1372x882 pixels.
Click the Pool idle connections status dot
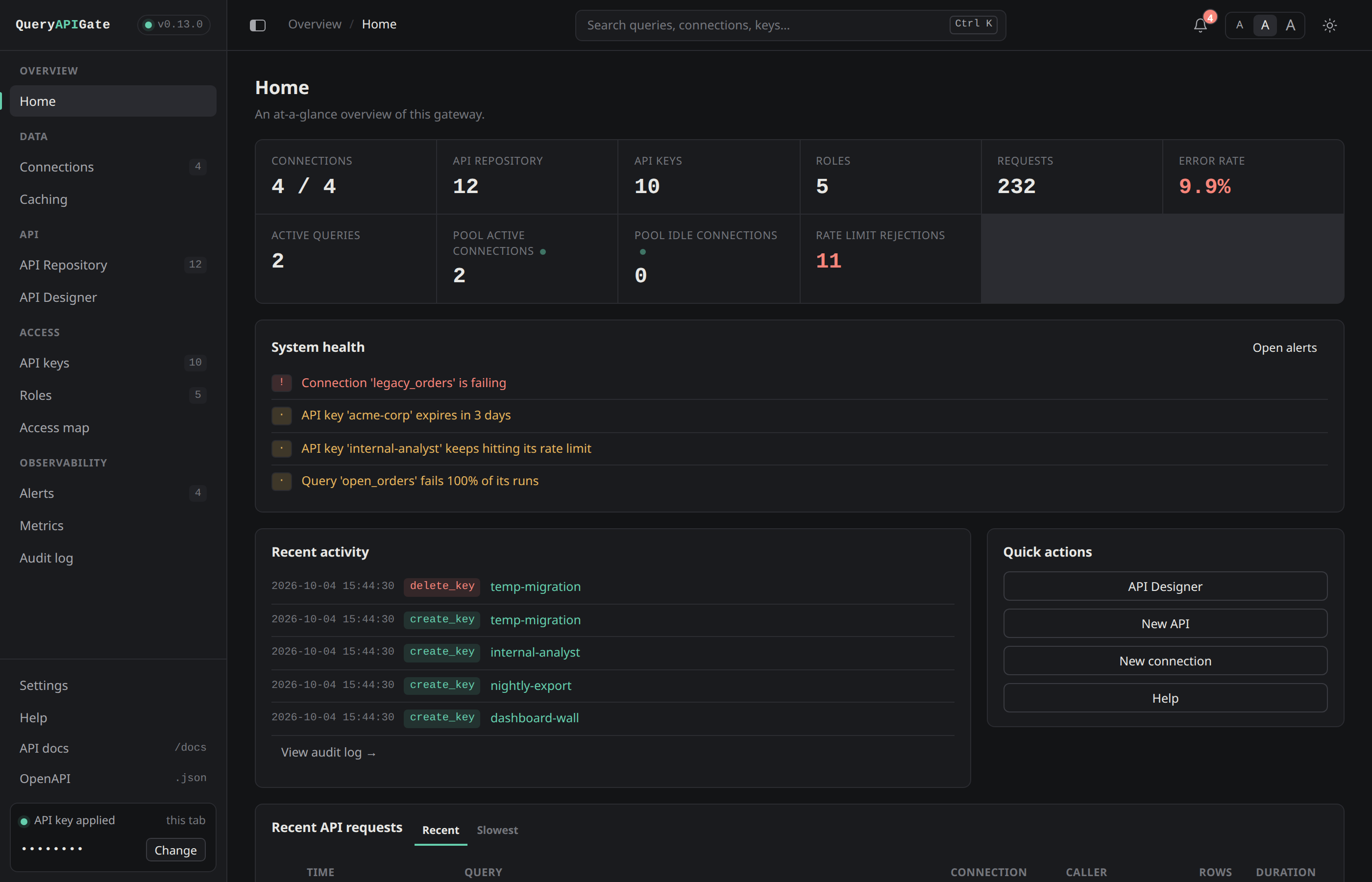tap(642, 252)
